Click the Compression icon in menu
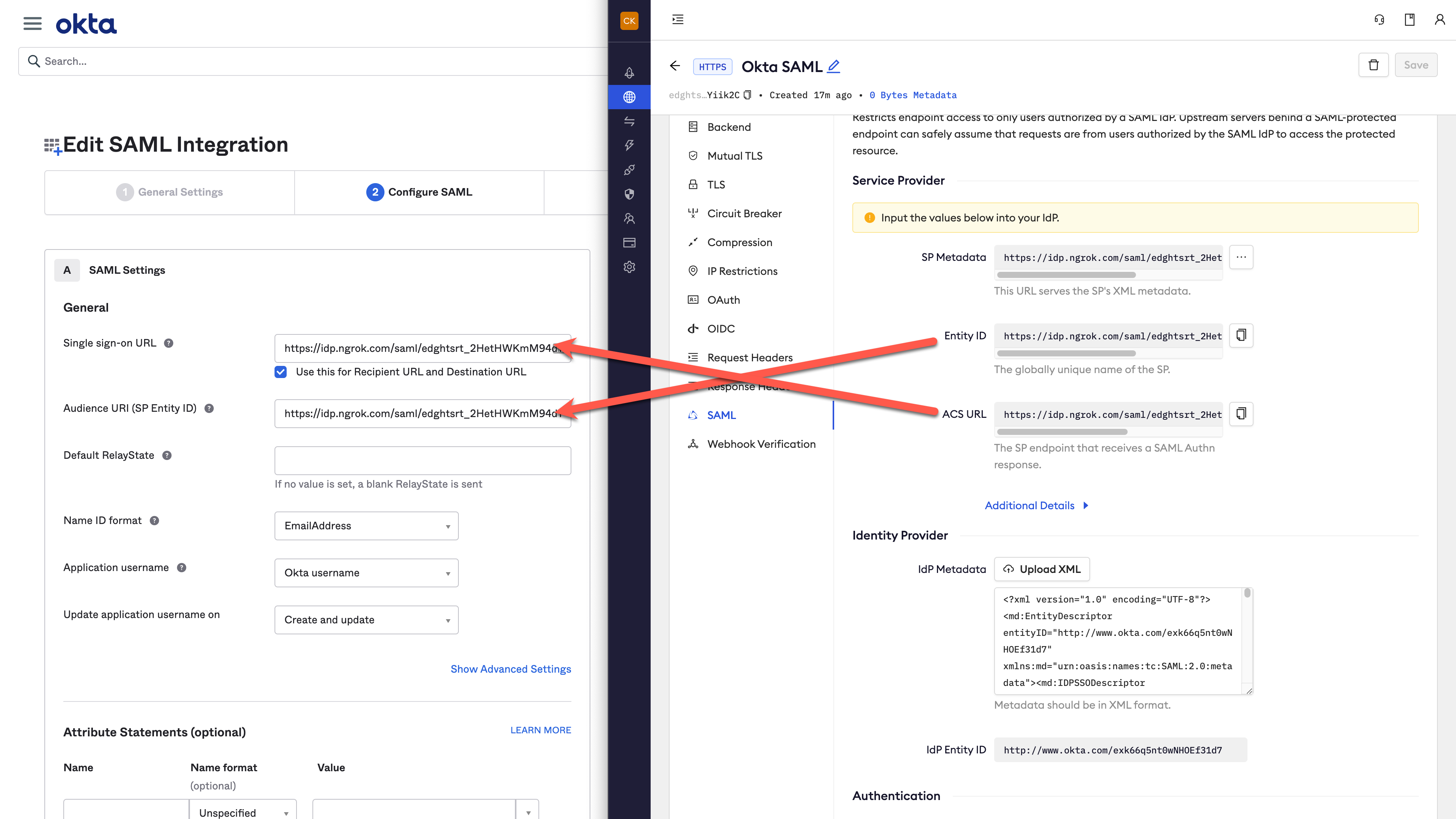 click(x=693, y=242)
